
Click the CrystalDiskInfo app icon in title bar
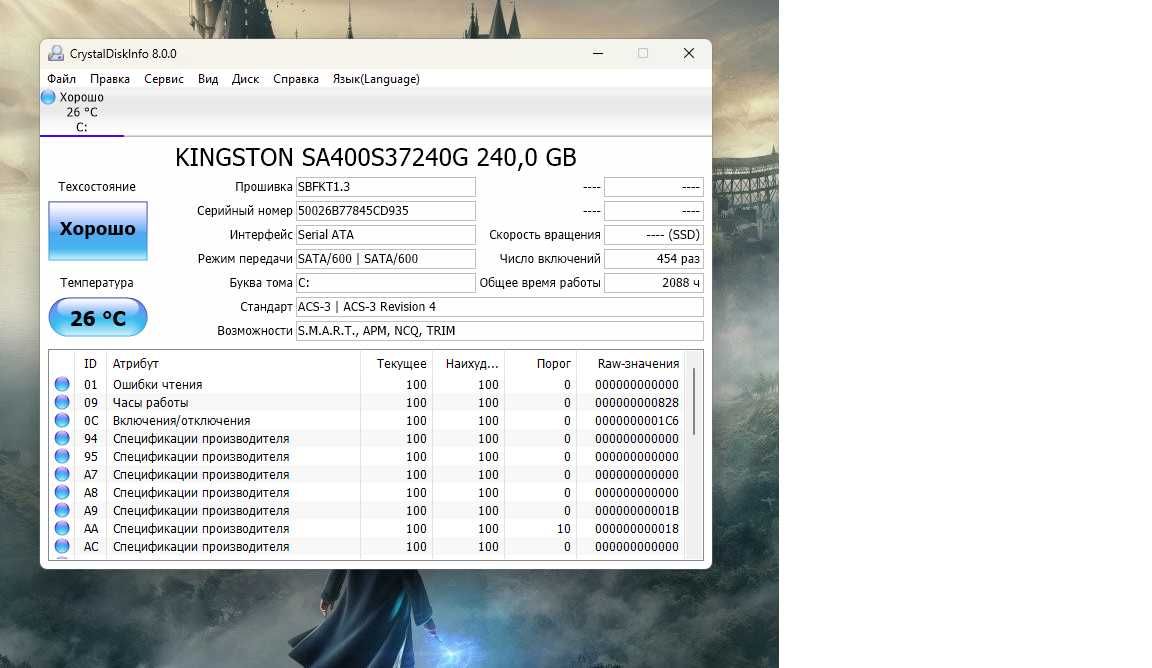click(x=56, y=54)
